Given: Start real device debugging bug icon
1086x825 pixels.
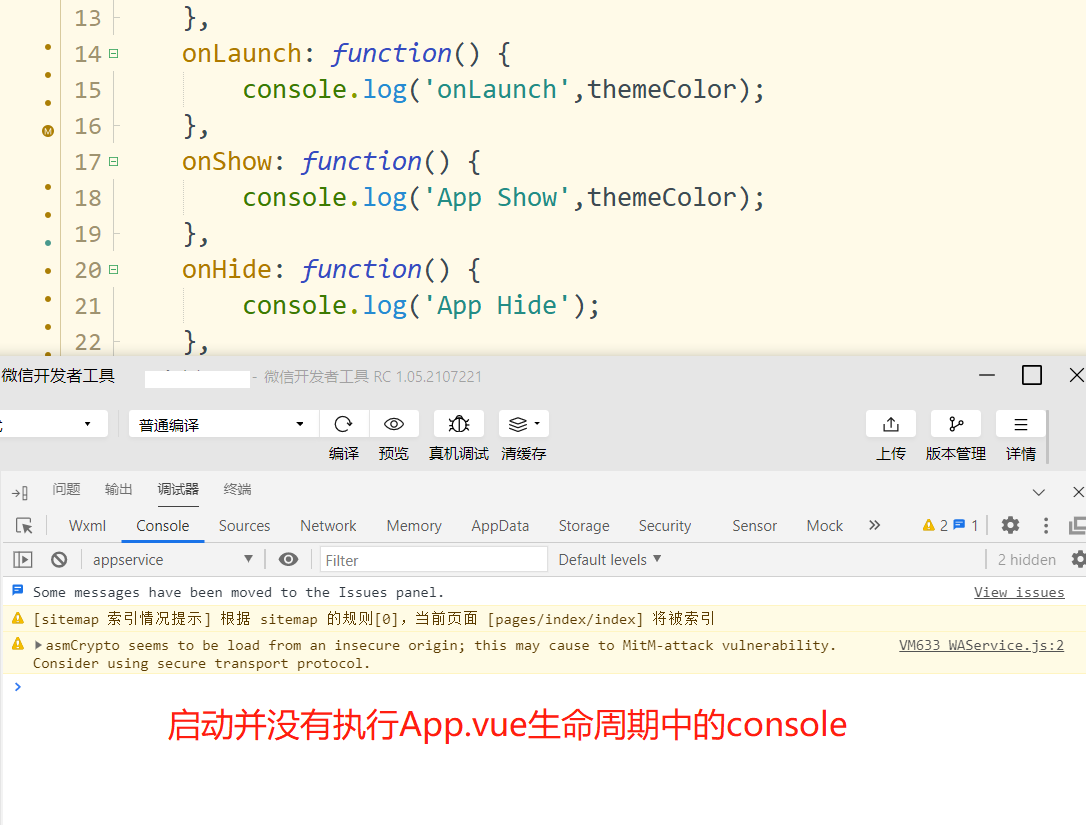Looking at the screenshot, I should click(459, 424).
